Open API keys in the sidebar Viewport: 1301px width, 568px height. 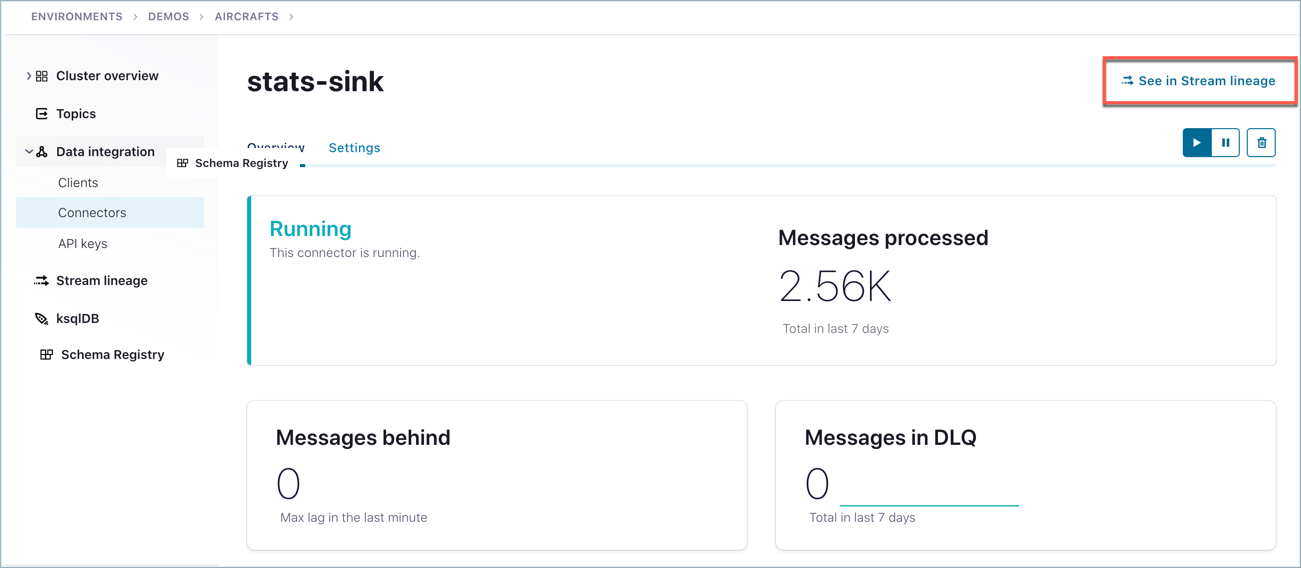(x=82, y=244)
